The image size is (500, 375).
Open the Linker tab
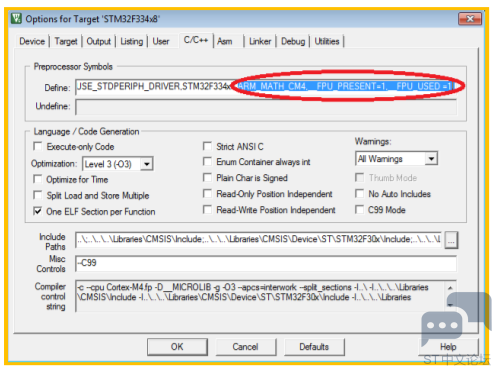(260, 41)
